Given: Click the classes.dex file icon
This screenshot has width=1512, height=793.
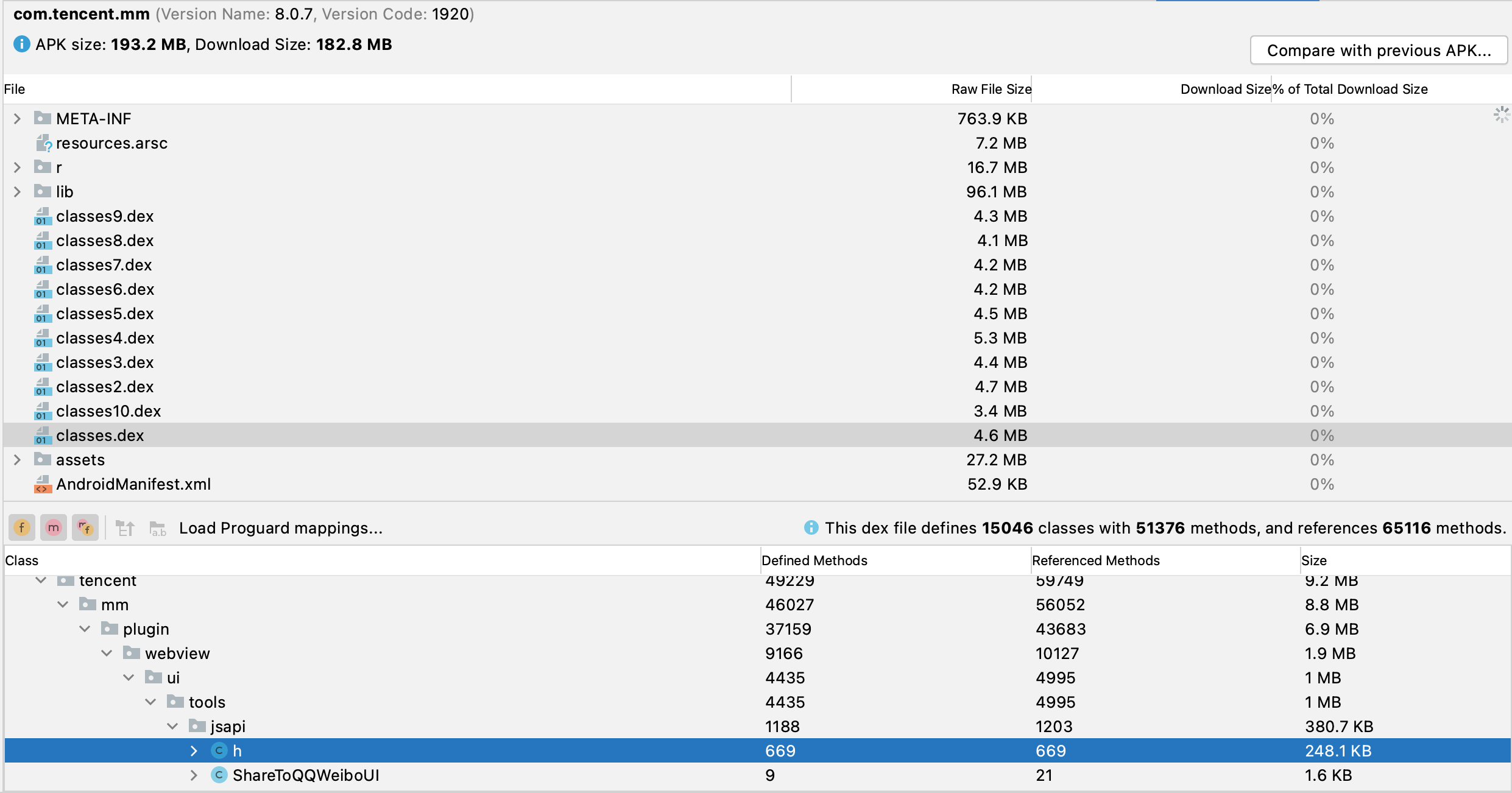Looking at the screenshot, I should pyautogui.click(x=43, y=435).
